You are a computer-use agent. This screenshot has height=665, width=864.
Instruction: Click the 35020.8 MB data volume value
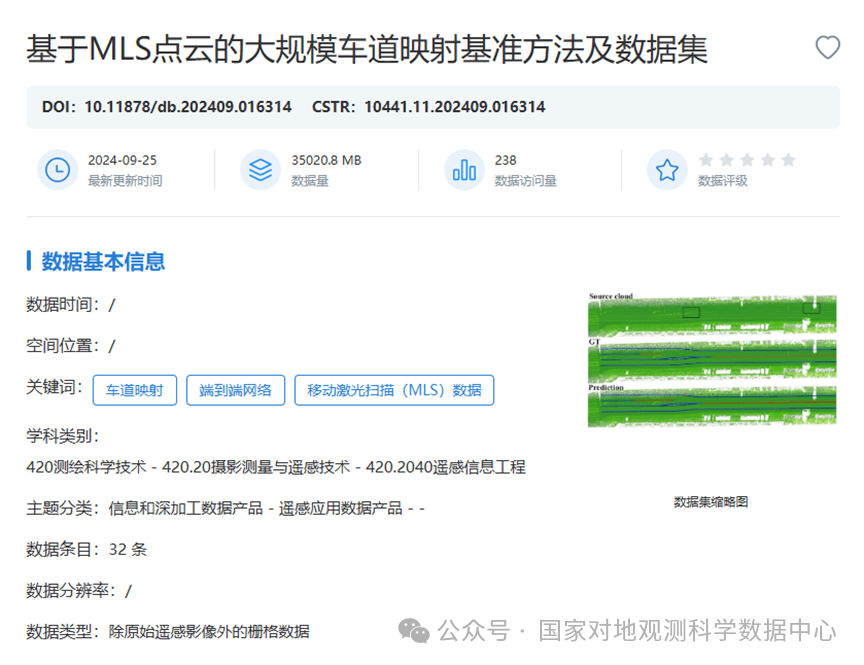point(326,160)
